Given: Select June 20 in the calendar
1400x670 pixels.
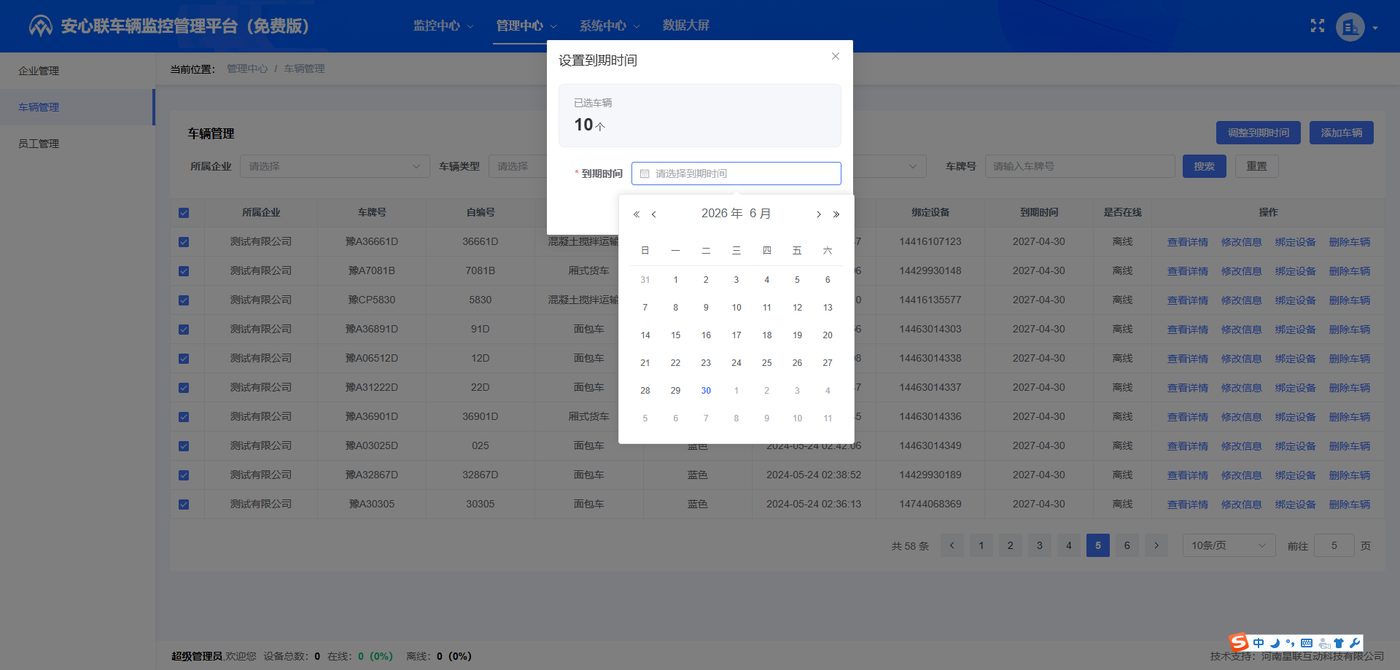Looking at the screenshot, I should click(827, 336).
